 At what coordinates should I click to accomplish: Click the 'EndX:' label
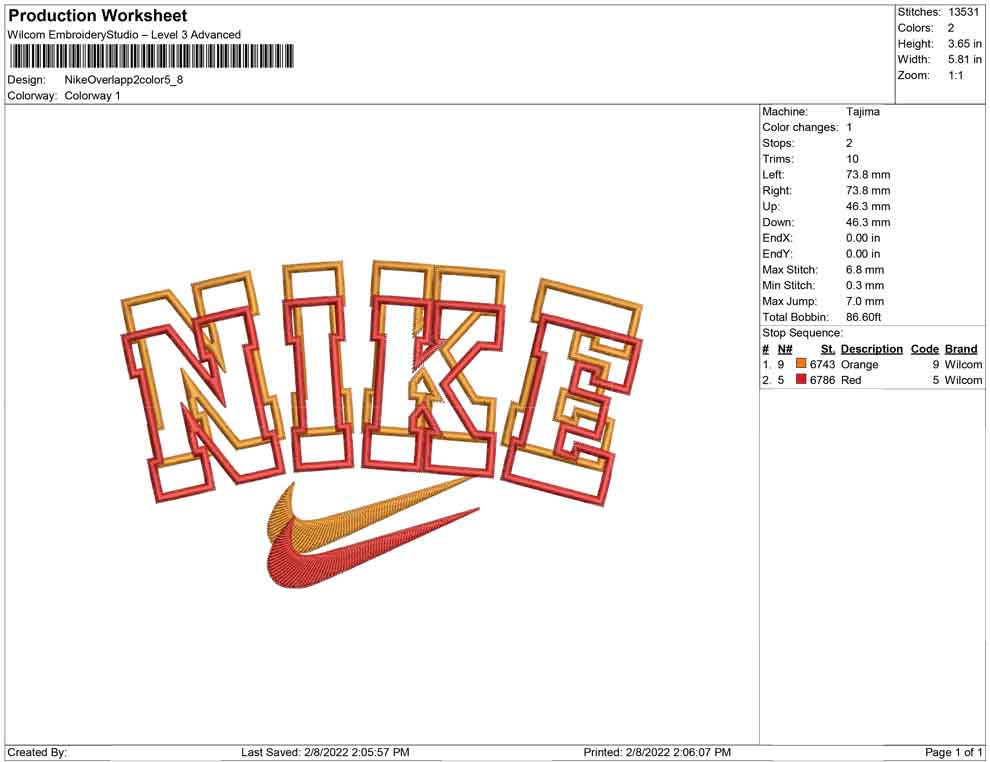click(777, 238)
